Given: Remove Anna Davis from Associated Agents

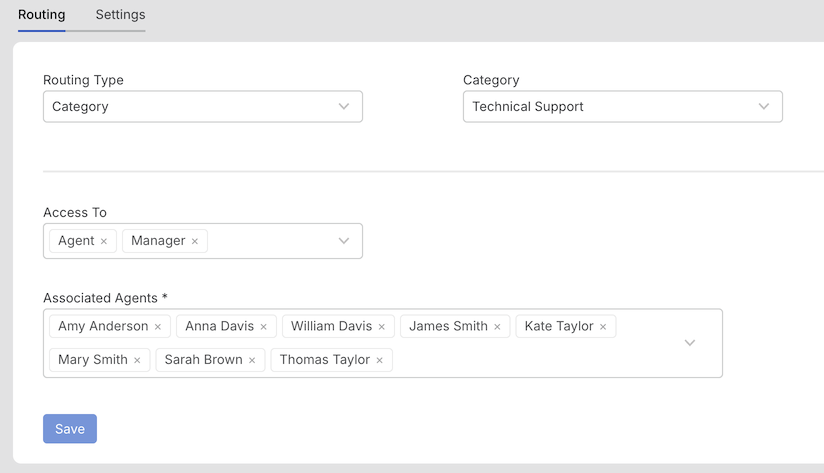Looking at the screenshot, I should 263,327.
